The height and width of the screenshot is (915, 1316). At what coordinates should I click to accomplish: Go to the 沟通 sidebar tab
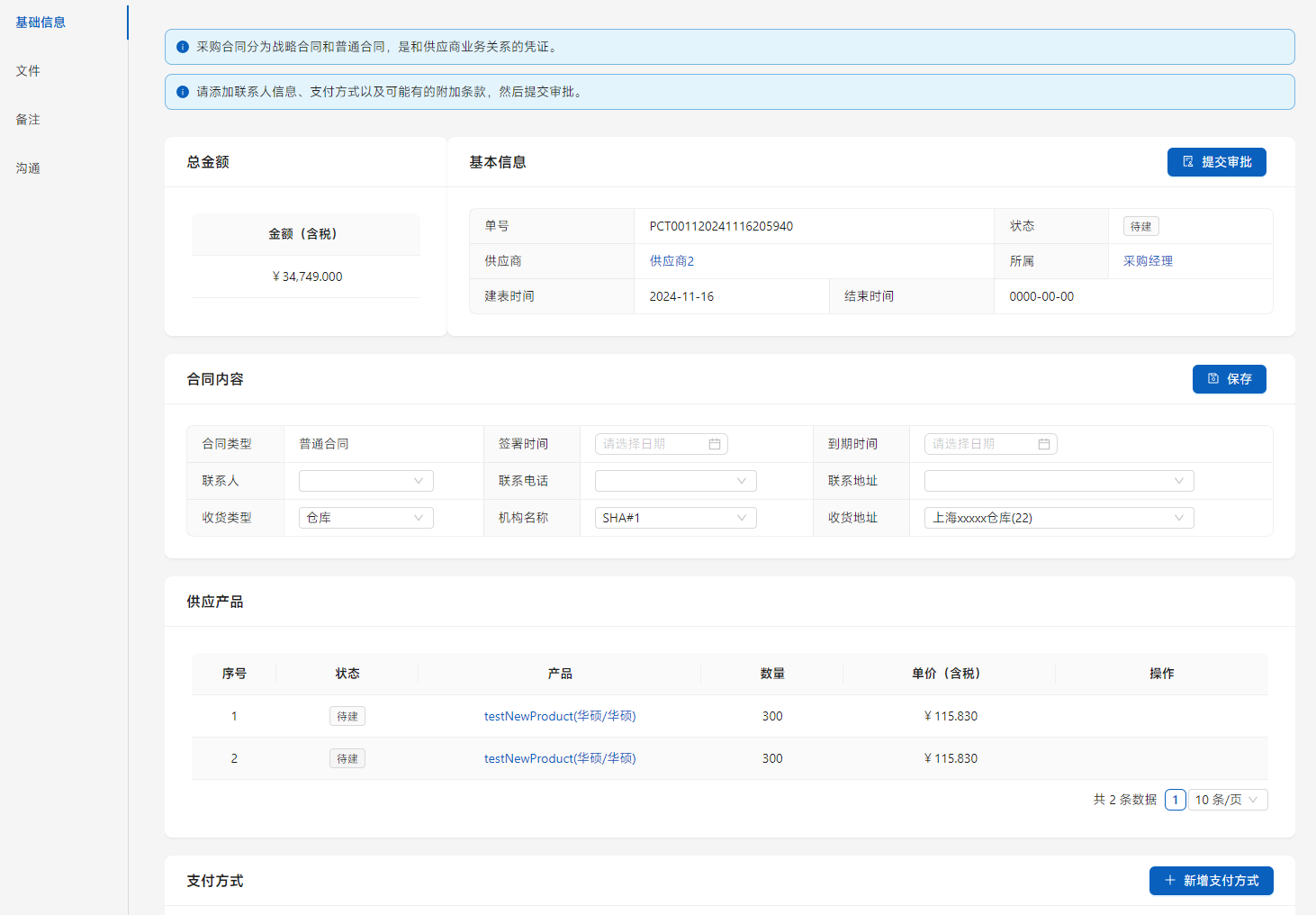tap(28, 168)
